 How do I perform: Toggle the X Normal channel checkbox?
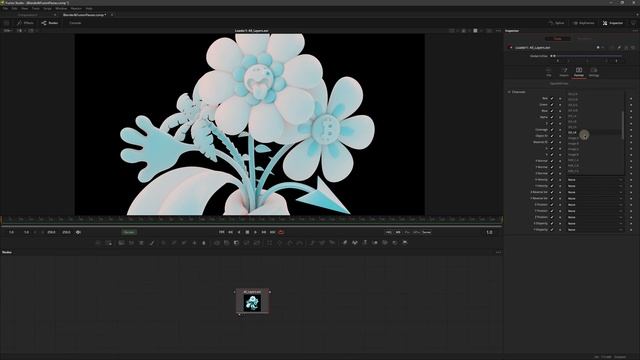[x=552, y=161]
